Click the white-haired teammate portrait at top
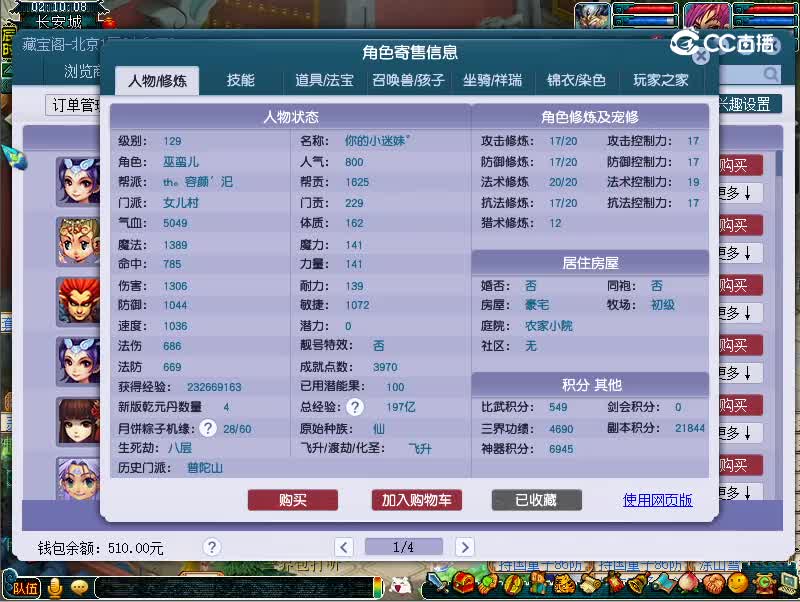Image resolution: width=800 pixels, height=602 pixels. tap(592, 15)
